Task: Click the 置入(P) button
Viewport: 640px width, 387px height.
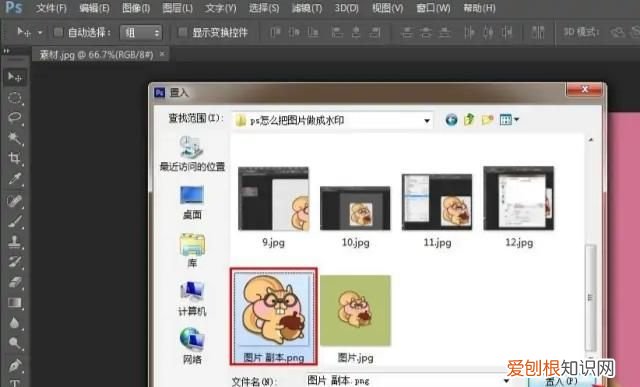Action: click(562, 381)
